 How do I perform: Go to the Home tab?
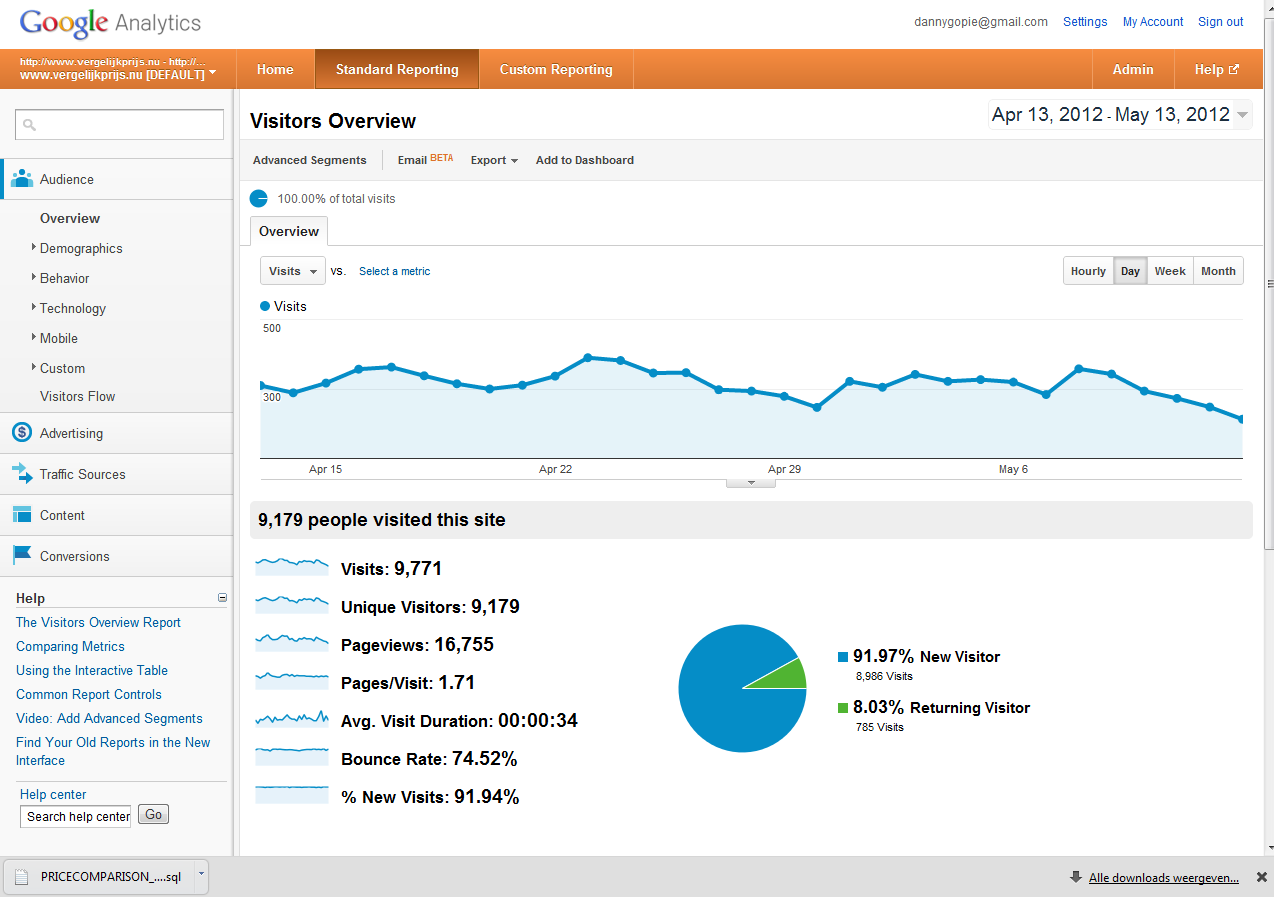(x=275, y=69)
